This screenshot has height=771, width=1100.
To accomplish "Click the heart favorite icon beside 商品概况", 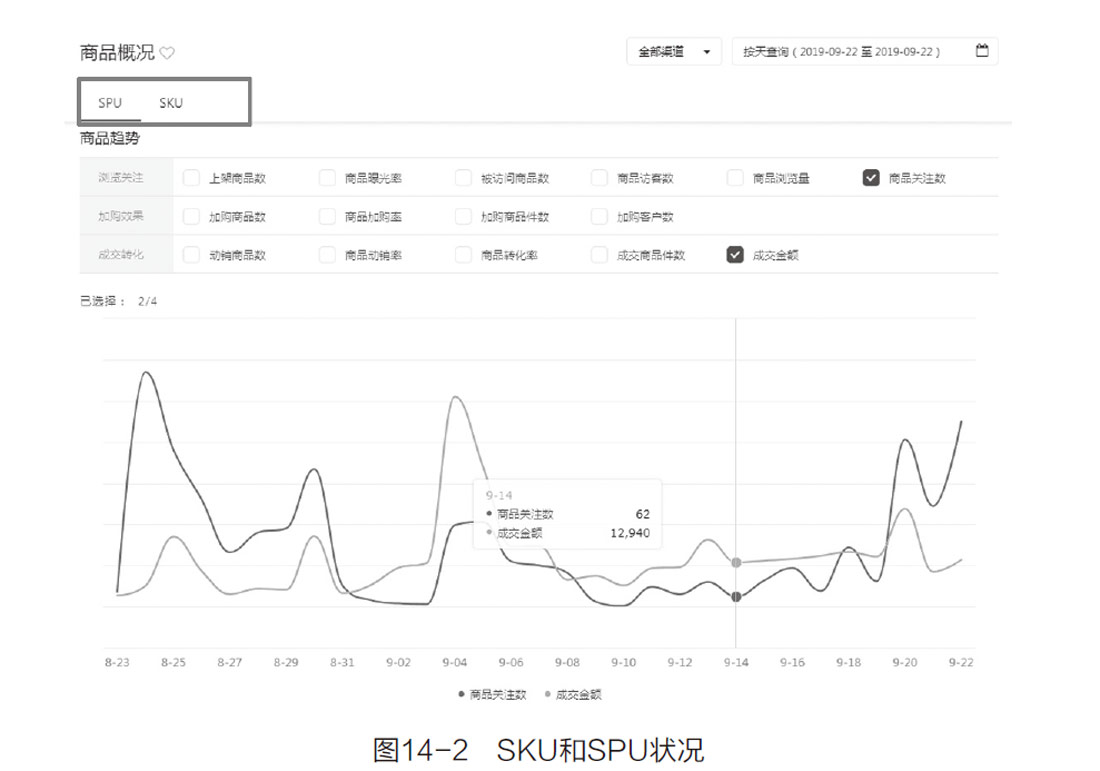I will [167, 53].
